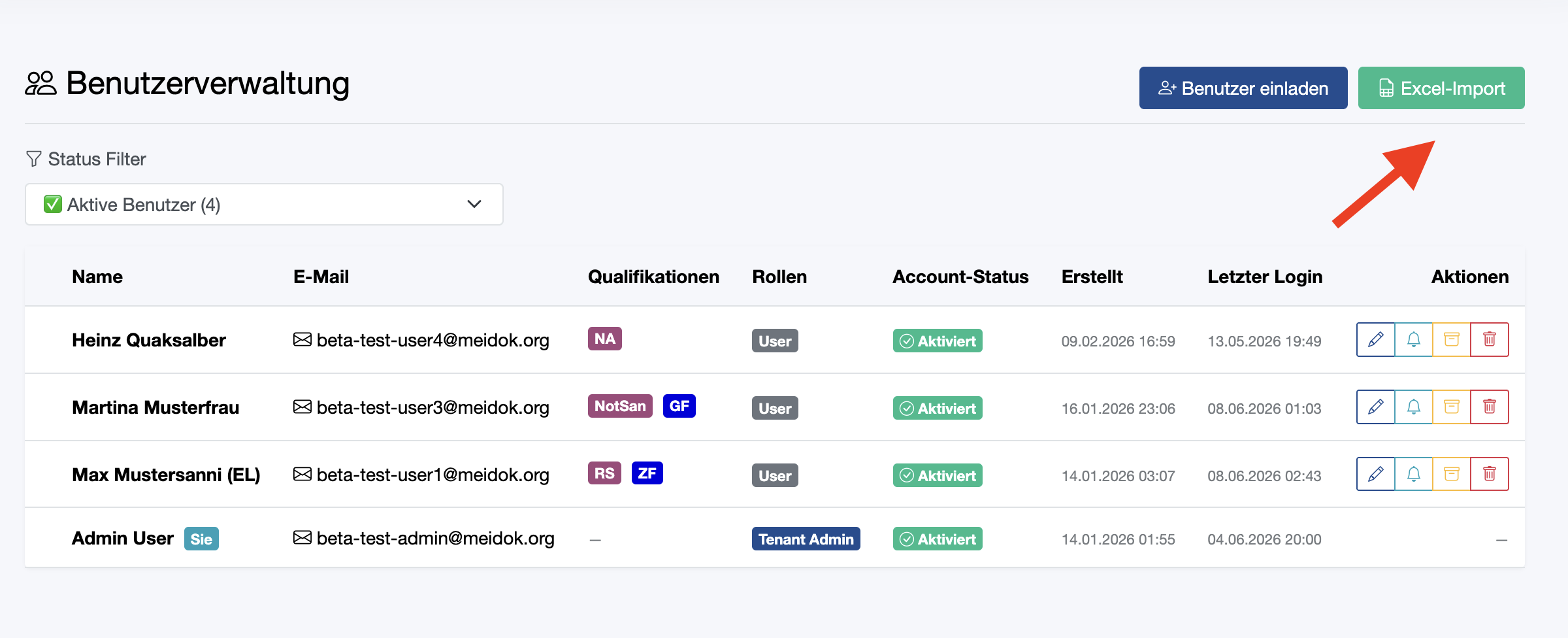Click the User role badge for Heinz Quaksalber
1568x638 pixels.
(x=775, y=341)
